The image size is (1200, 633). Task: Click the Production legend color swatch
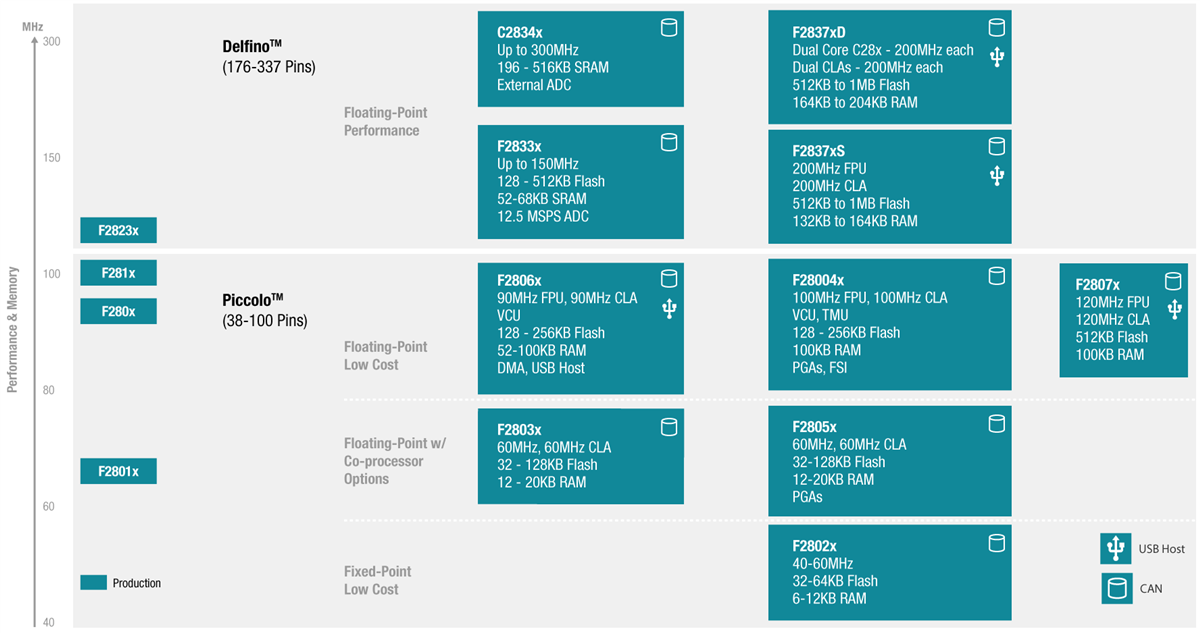(93, 583)
